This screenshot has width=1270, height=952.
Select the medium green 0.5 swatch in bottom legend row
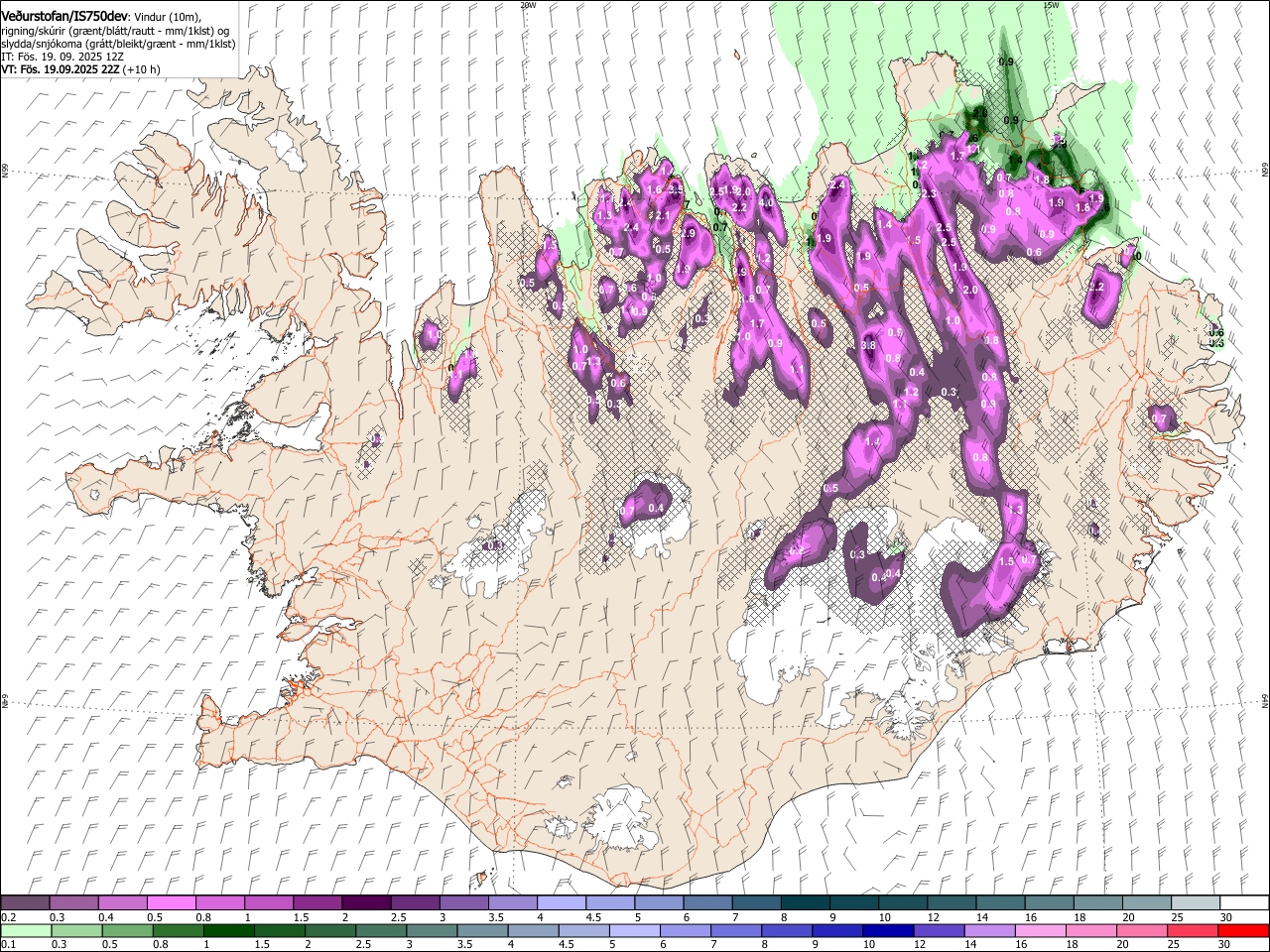128,930
